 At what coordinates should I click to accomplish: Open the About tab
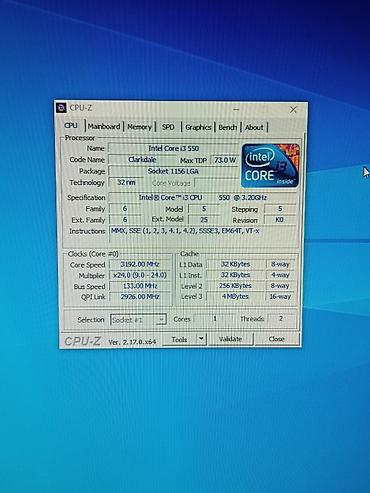tap(254, 127)
